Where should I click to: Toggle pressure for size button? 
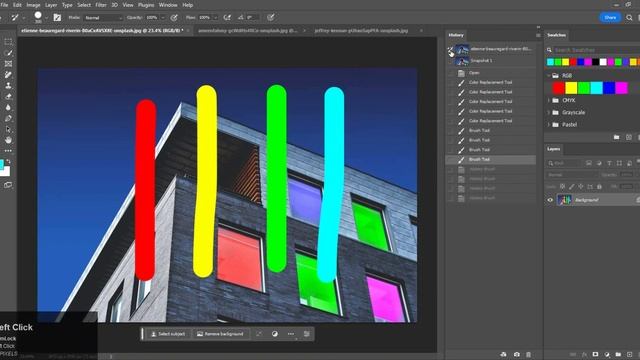click(271, 18)
